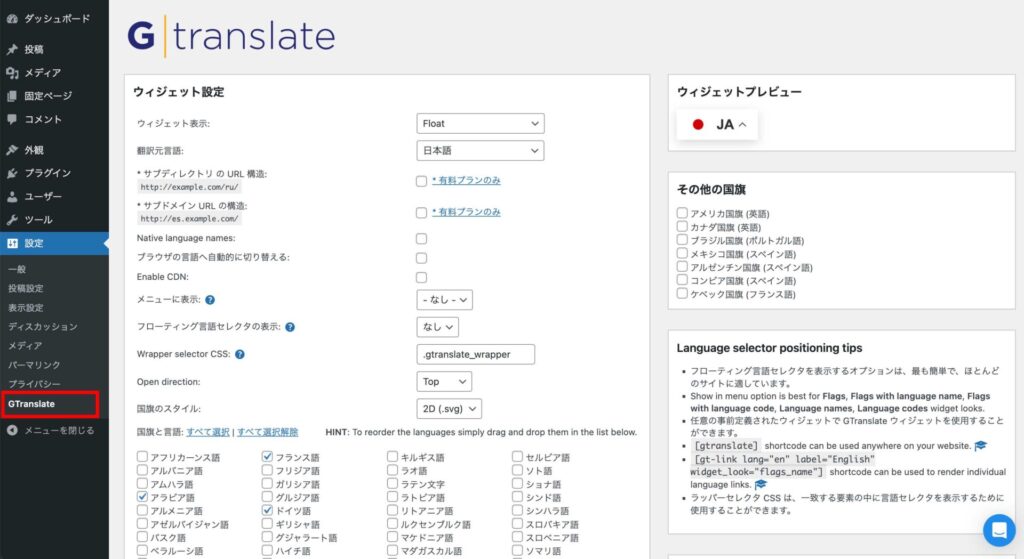The height and width of the screenshot is (559, 1024).
Task: Click the Posts pin icon
Action: pos(12,49)
